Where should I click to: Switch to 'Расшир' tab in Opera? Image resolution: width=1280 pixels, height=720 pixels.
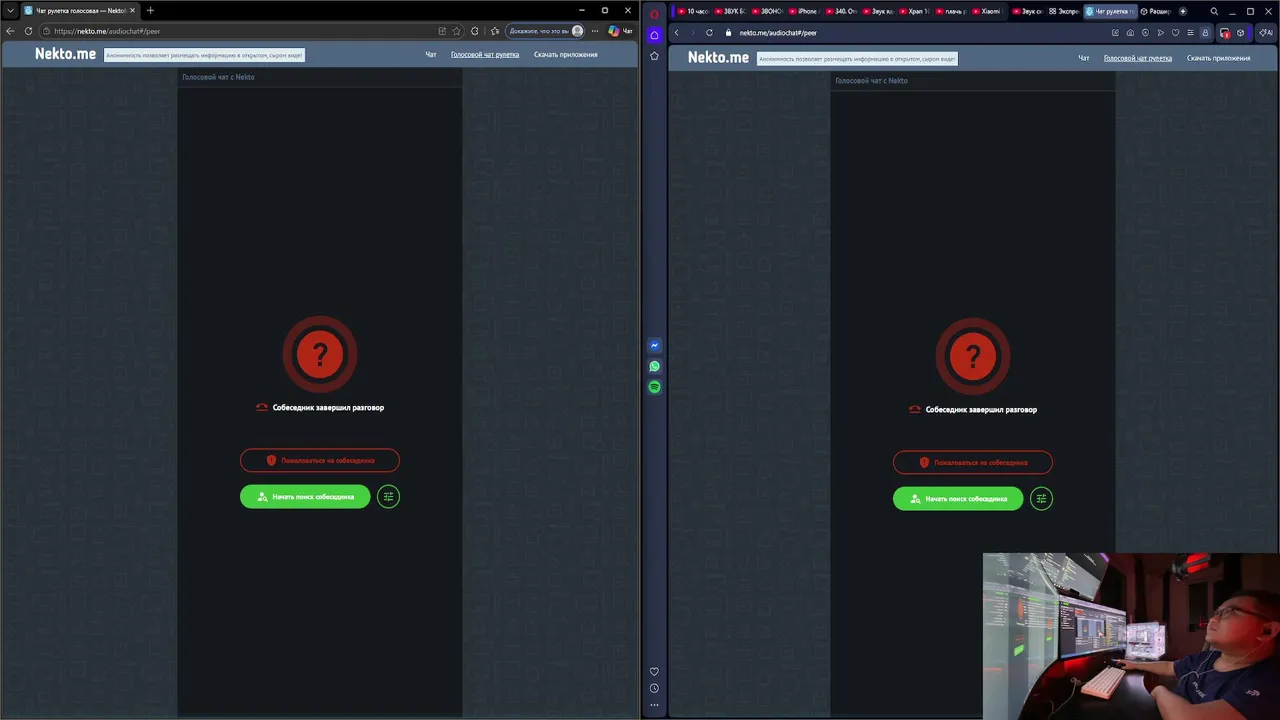pyautogui.click(x=1155, y=11)
